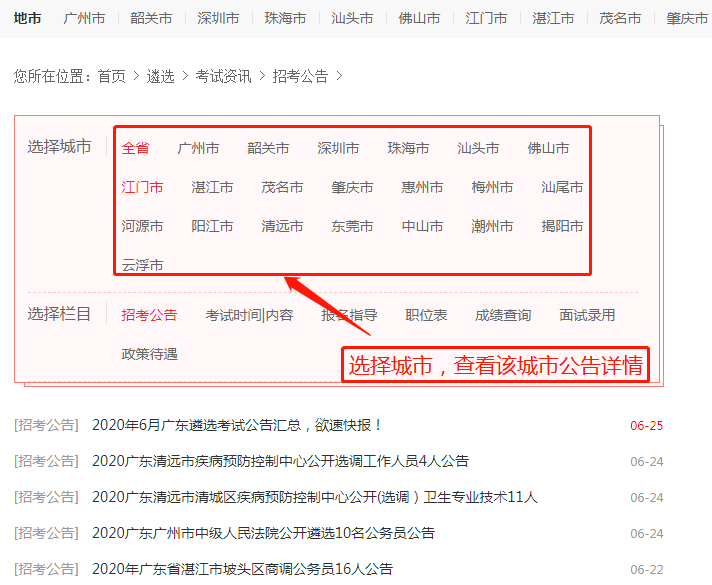Select 河源市 city filter
712x585 pixels.
(x=142, y=226)
